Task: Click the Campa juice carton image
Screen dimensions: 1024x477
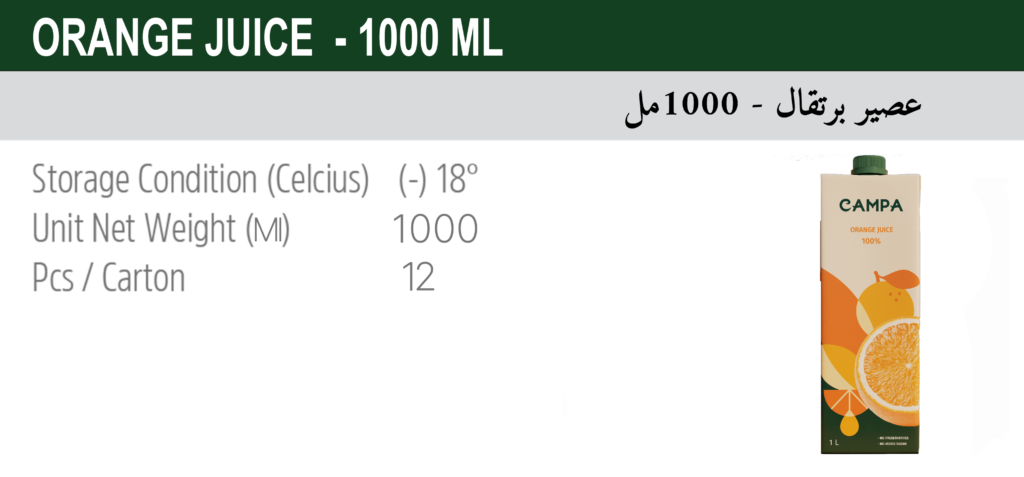Action: (x=870, y=304)
